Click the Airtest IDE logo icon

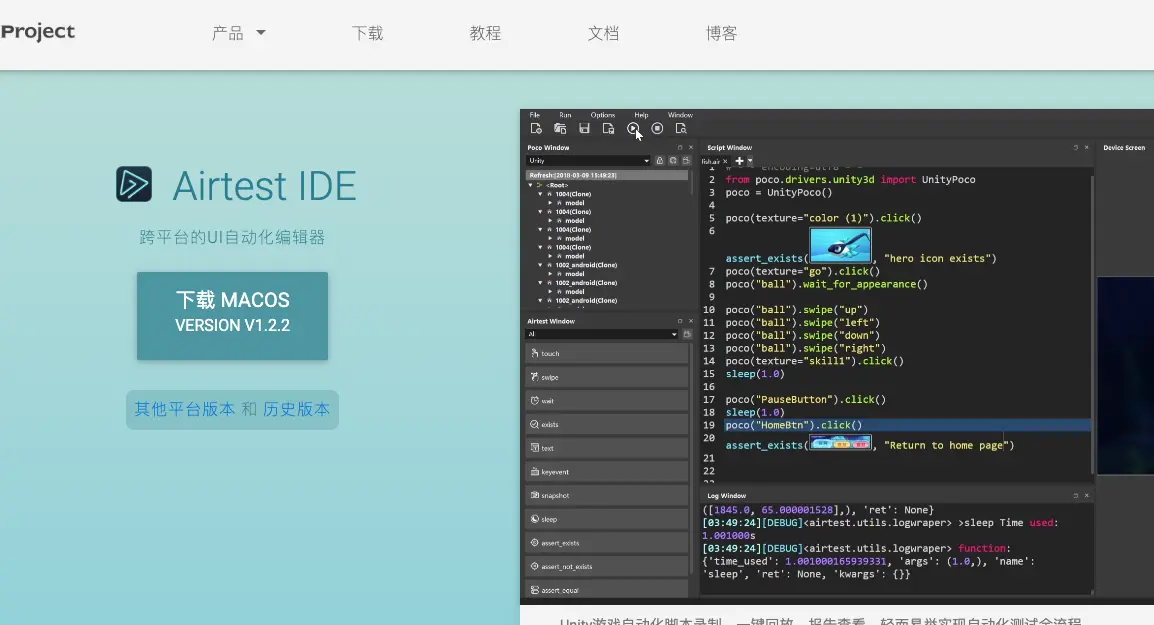pos(134,184)
